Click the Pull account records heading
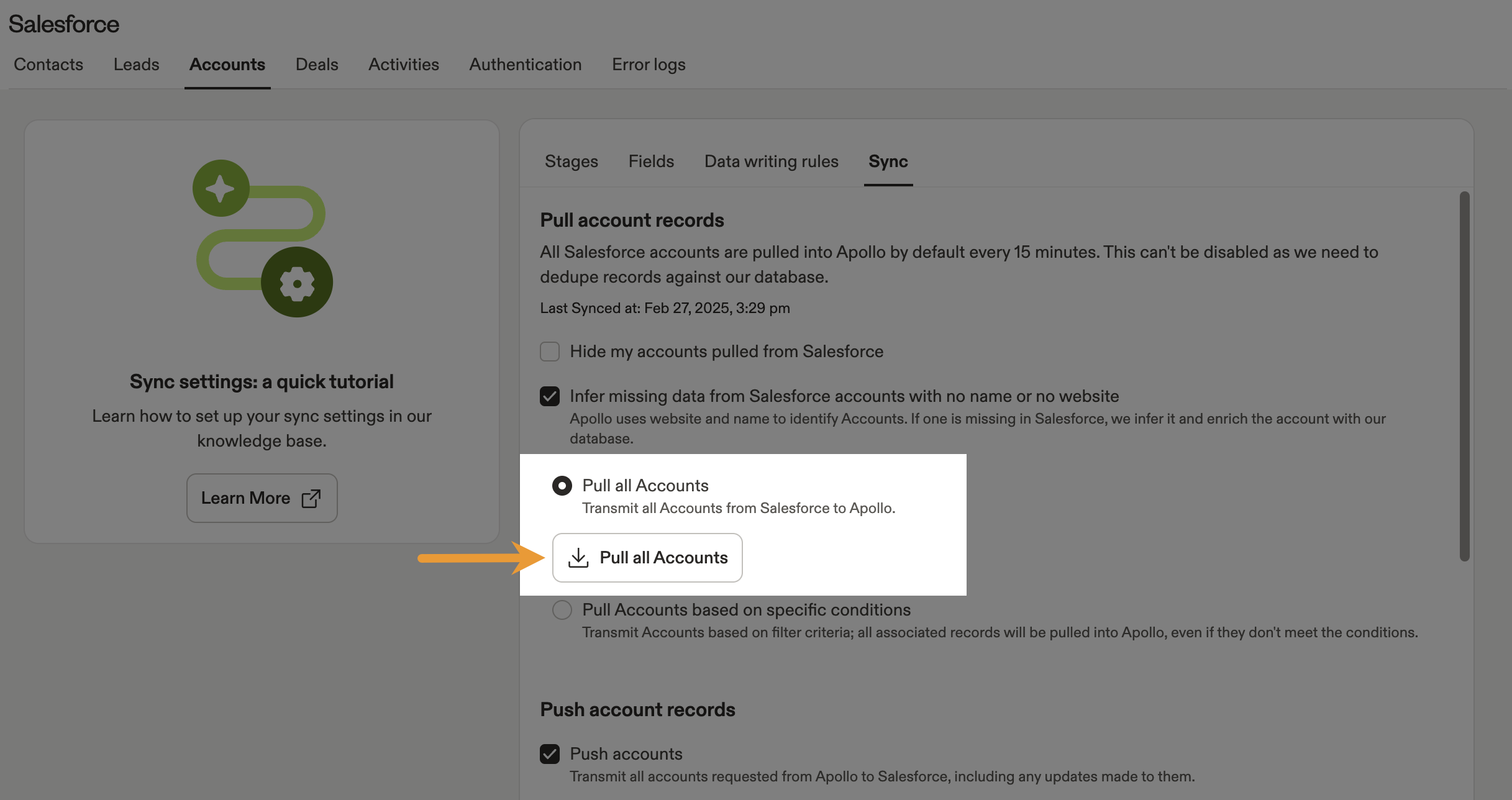Viewport: 1512px width, 800px height. coord(632,220)
